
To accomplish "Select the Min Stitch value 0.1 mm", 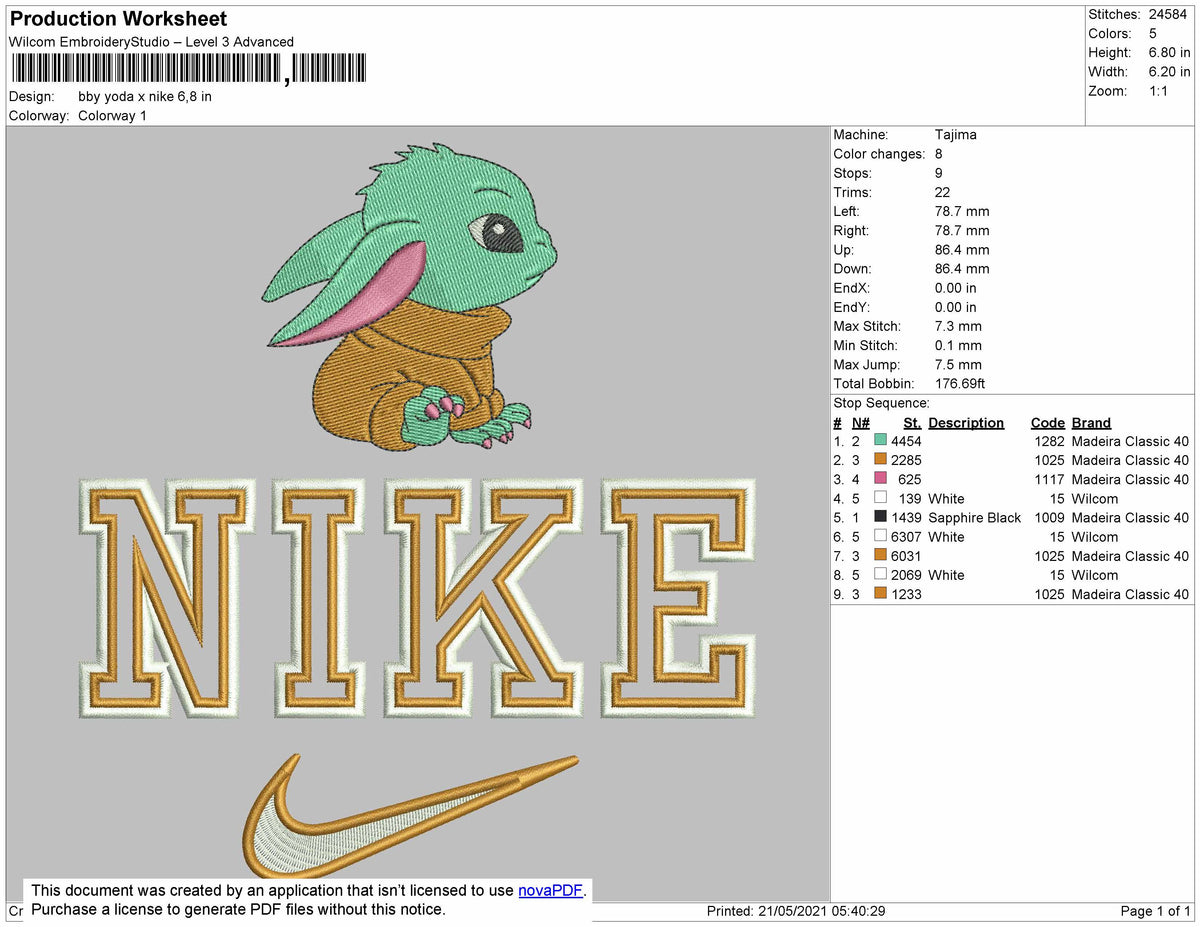I will (958, 345).
